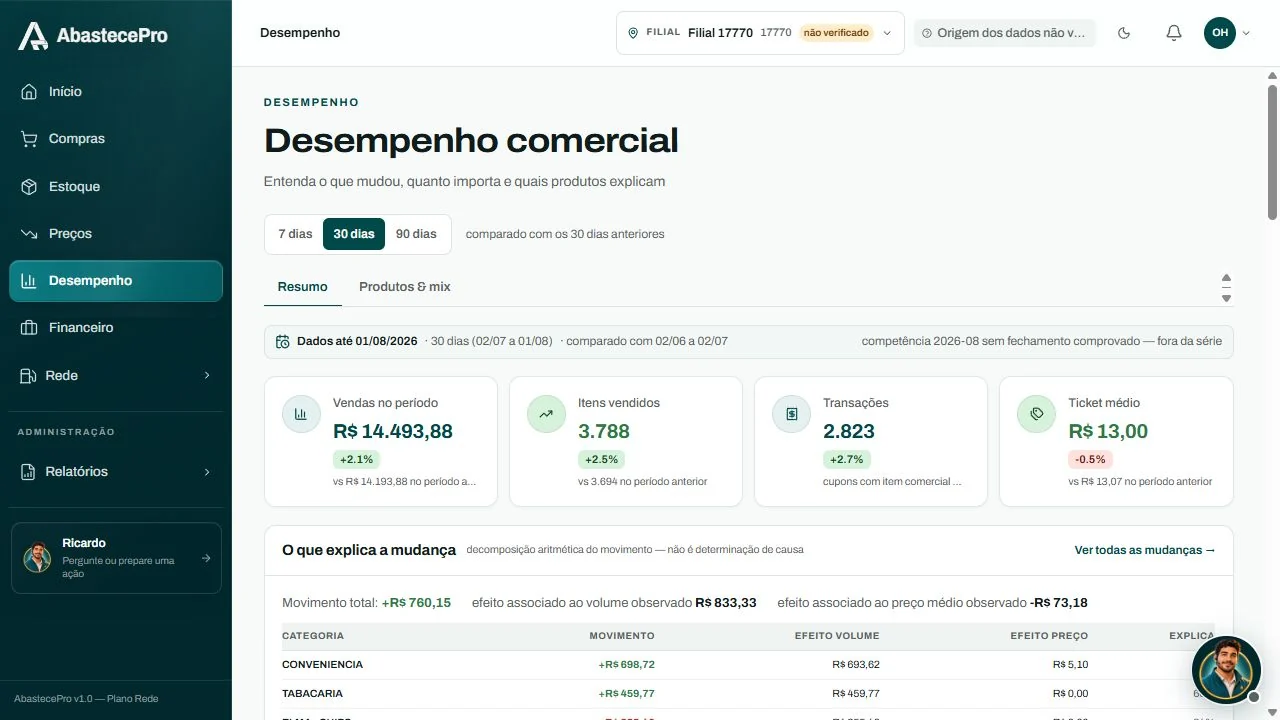Go to Estoque section
This screenshot has width=1280, height=720.
pos(116,187)
